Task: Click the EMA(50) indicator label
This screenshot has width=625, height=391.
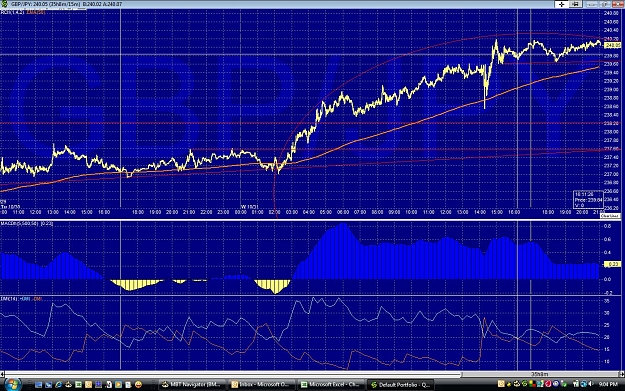Action: [36, 12]
